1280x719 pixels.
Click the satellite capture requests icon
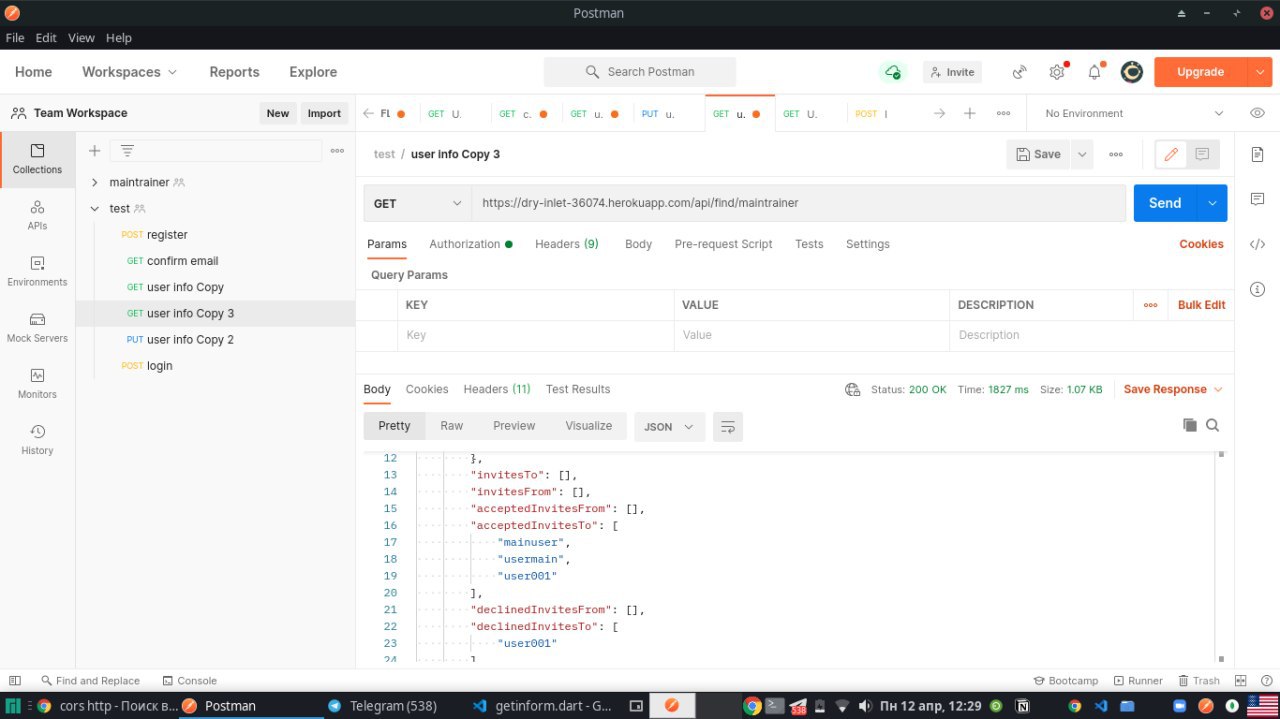tap(1020, 72)
